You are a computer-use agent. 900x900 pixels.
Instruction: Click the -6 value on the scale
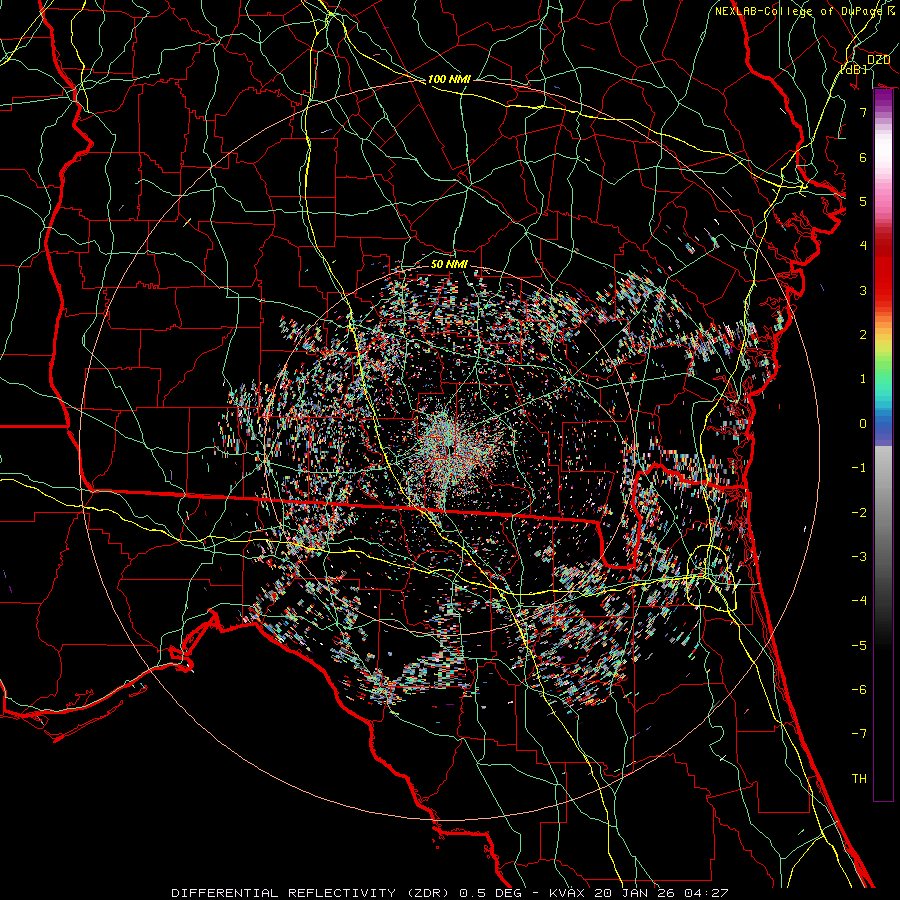coord(859,690)
